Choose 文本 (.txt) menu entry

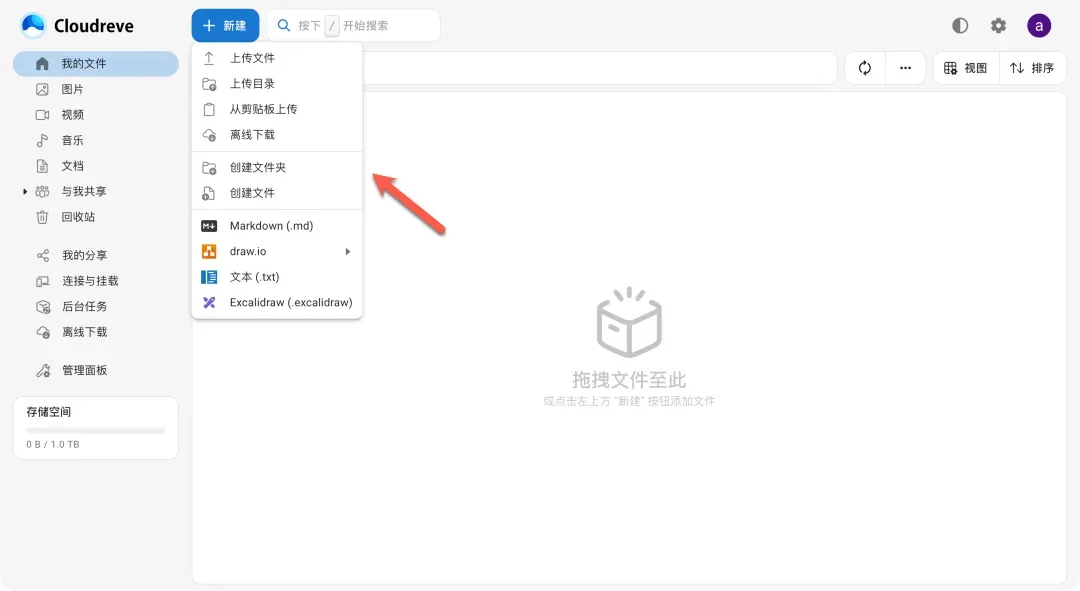(x=277, y=277)
